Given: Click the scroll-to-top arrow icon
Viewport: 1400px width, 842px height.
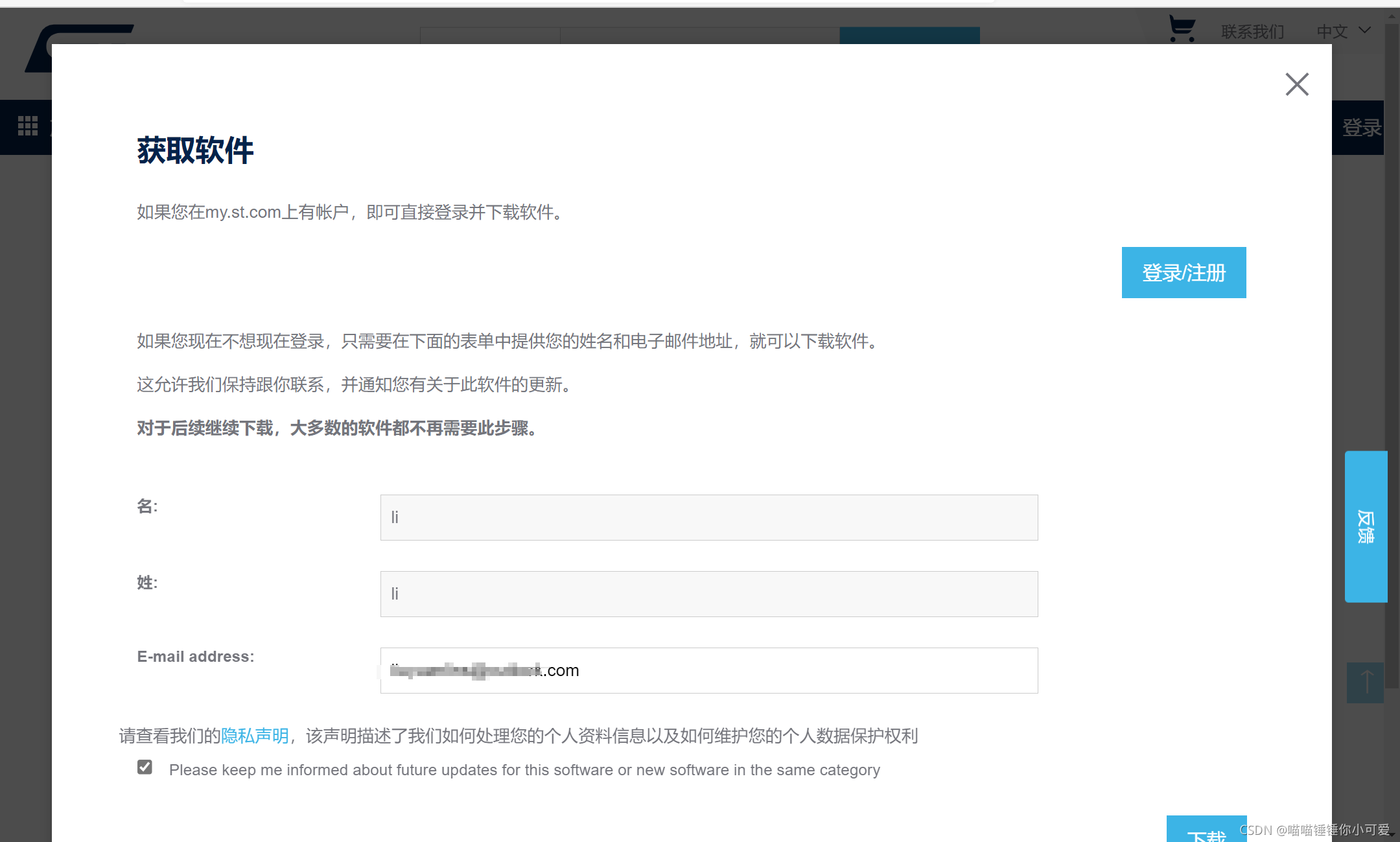Looking at the screenshot, I should pyautogui.click(x=1365, y=683).
